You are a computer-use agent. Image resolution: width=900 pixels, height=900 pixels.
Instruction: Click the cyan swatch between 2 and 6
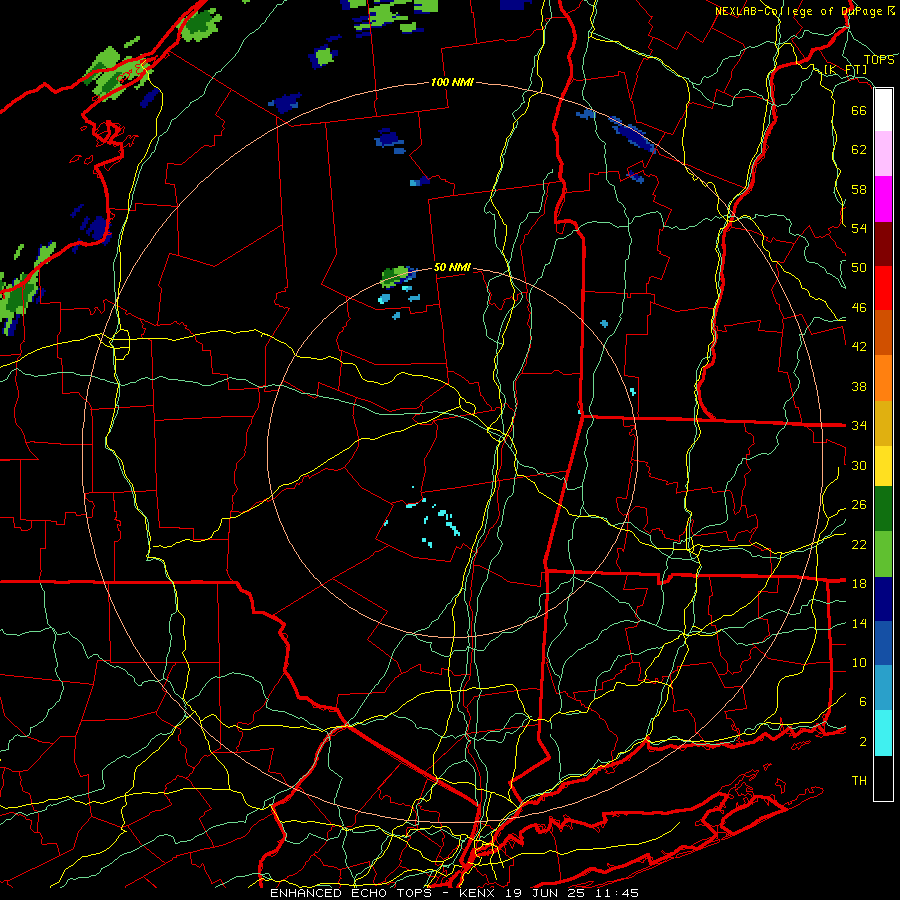pyautogui.click(x=883, y=733)
